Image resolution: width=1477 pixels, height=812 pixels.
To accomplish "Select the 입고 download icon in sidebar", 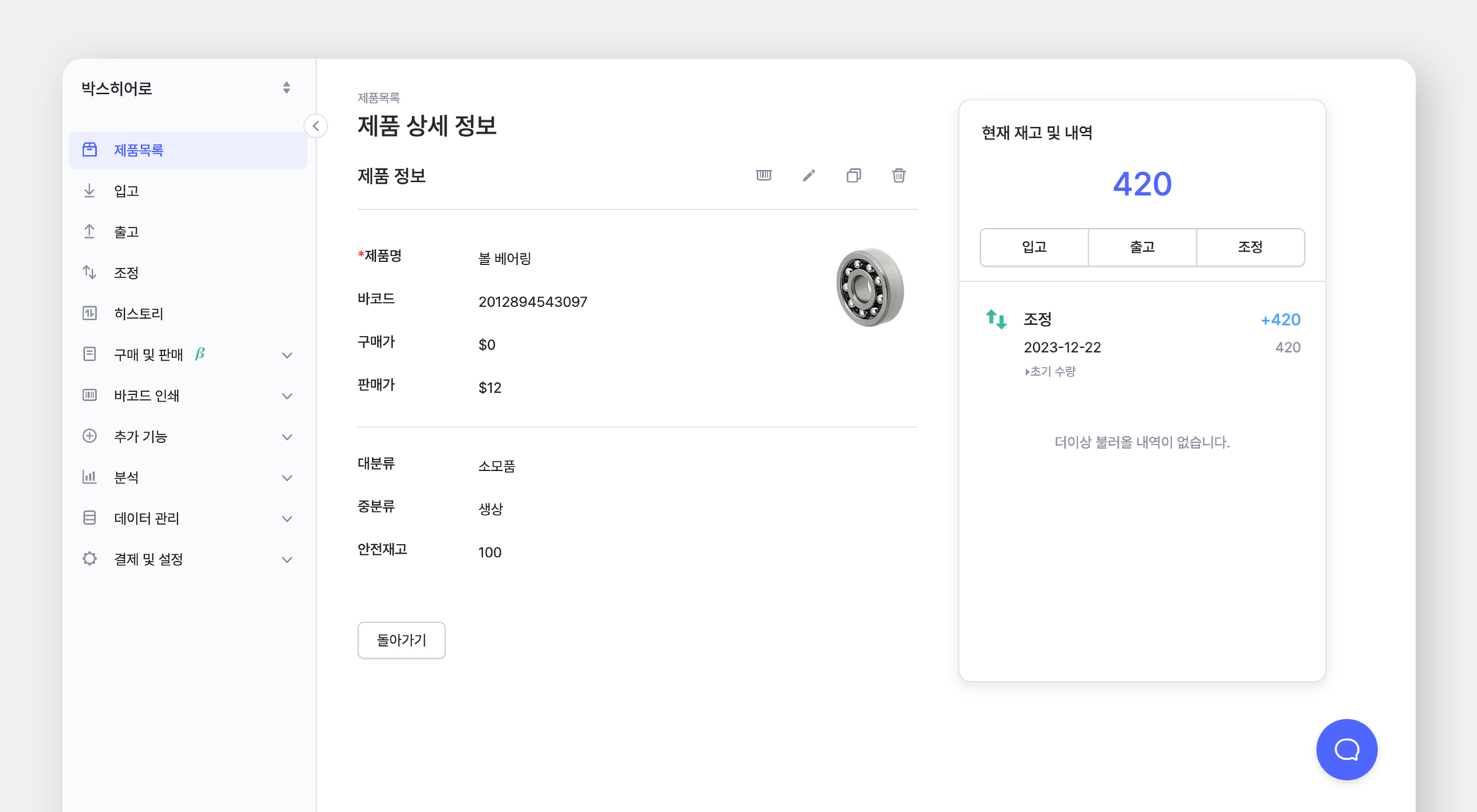I will point(89,190).
